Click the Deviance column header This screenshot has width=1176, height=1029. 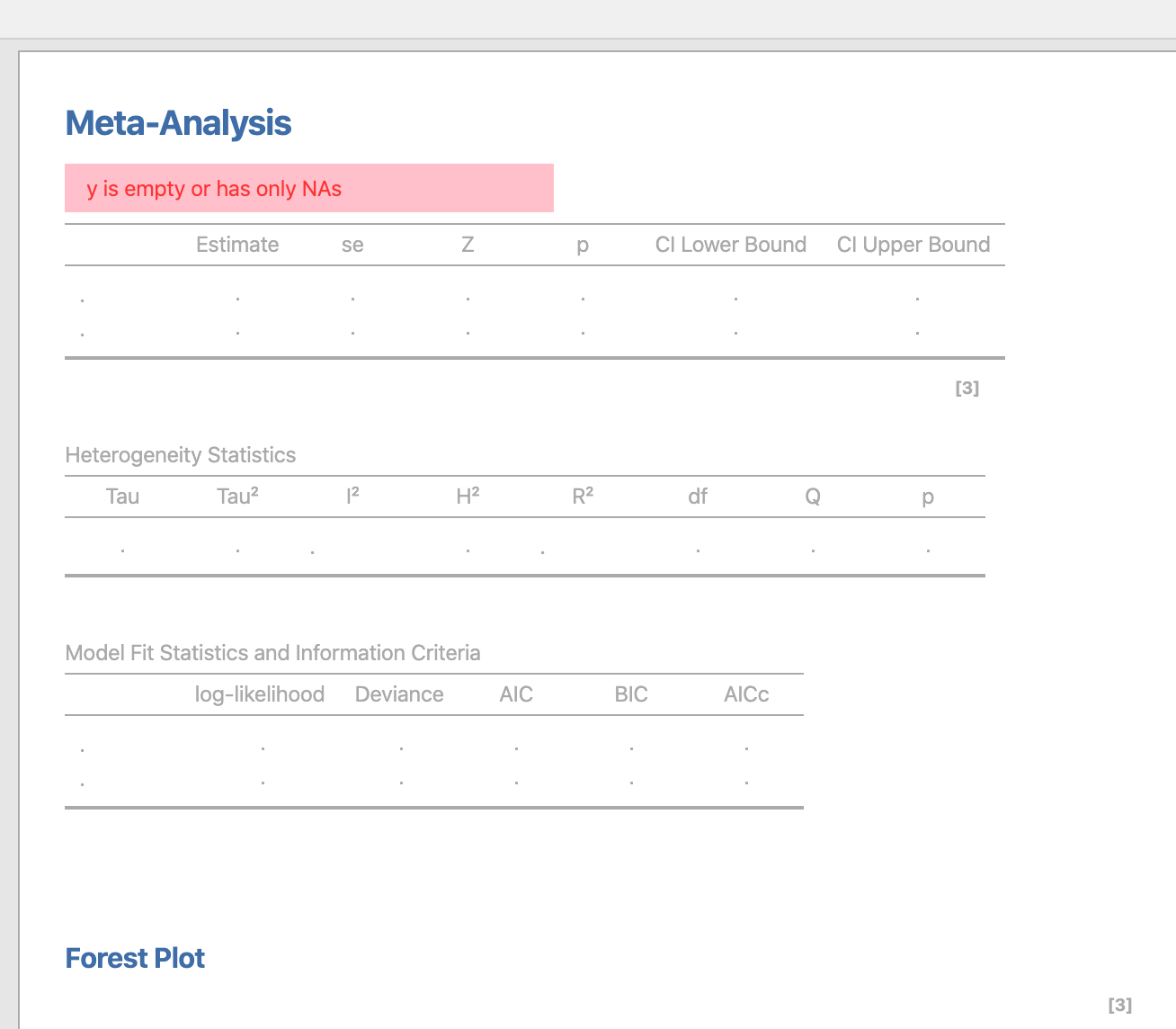[x=399, y=694]
